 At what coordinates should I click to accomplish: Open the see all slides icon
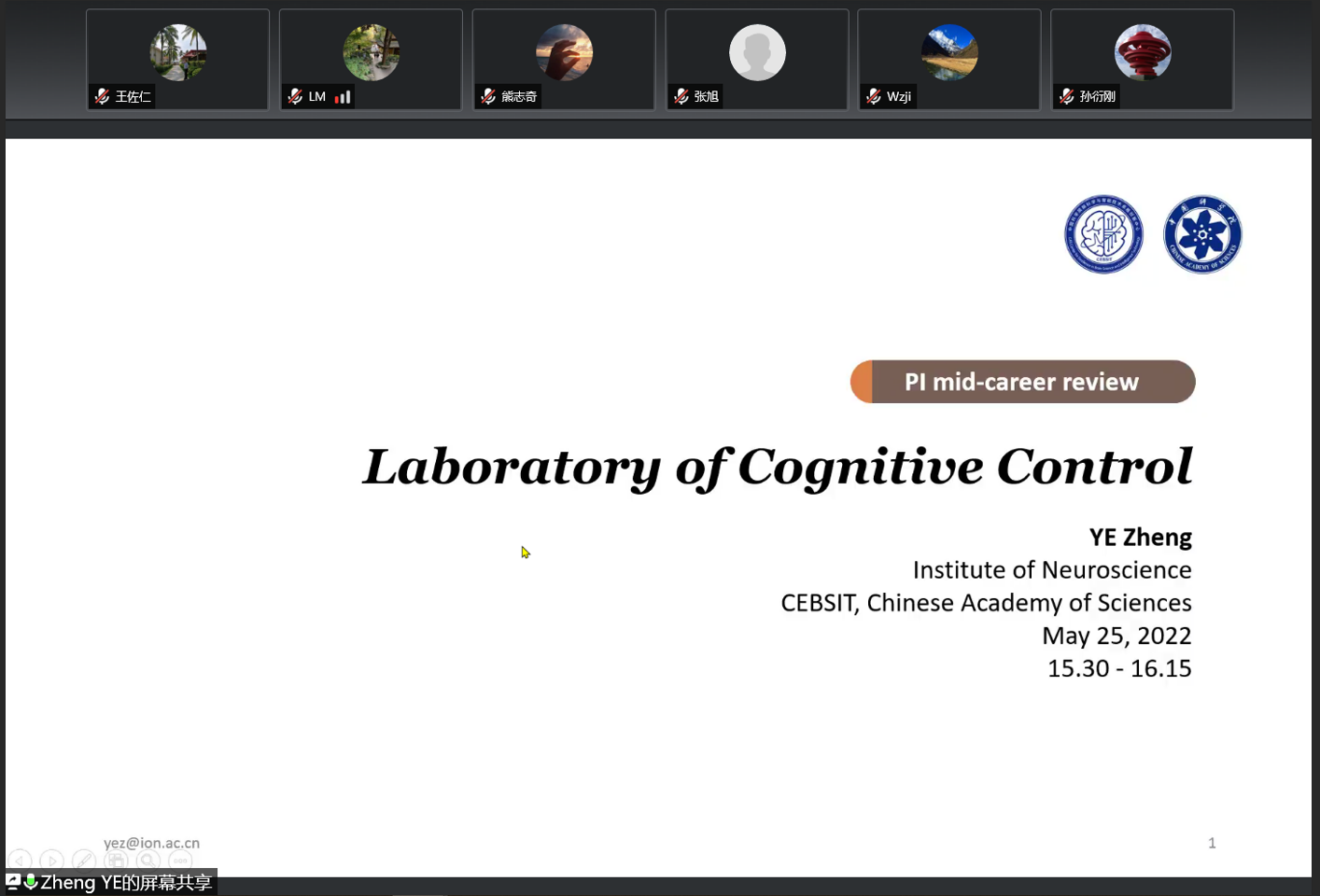[116, 861]
